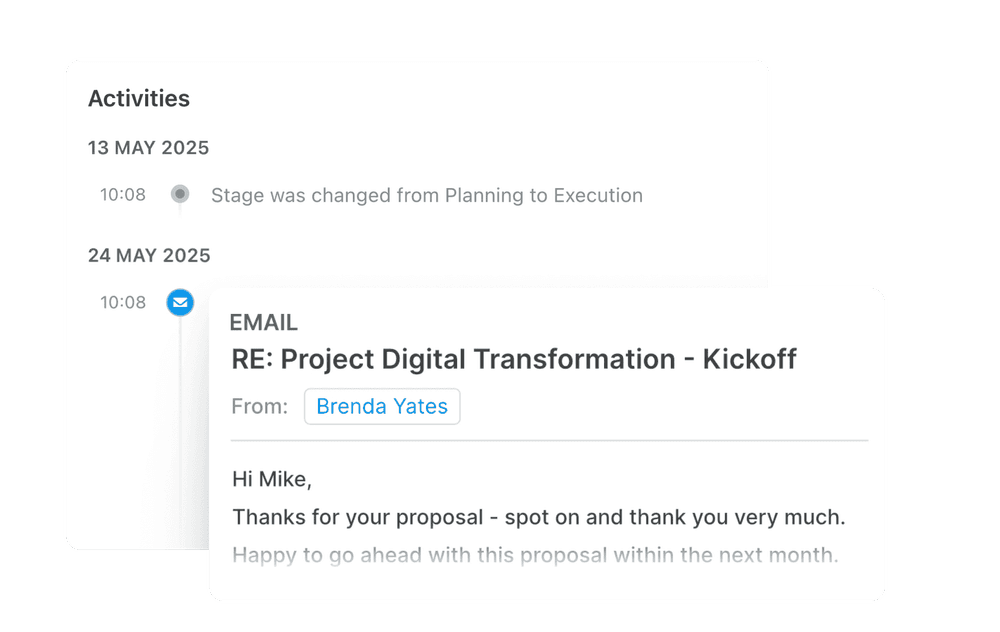The height and width of the screenshot is (632, 1000).
Task: Click the Planning to Execution stage change entry
Action: coord(426,195)
